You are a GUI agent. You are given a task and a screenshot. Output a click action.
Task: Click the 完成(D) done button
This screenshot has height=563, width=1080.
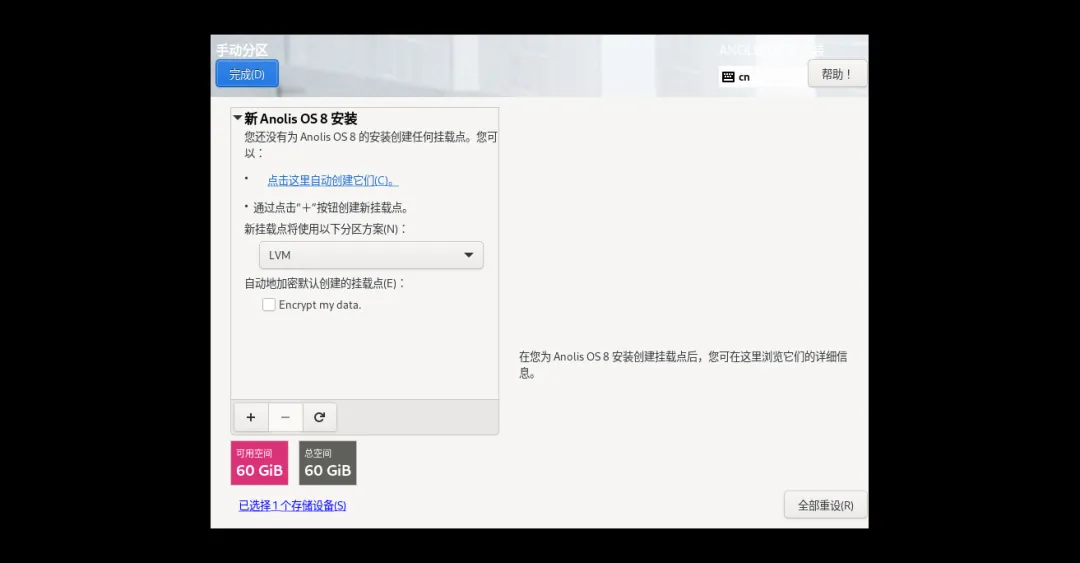(x=247, y=74)
